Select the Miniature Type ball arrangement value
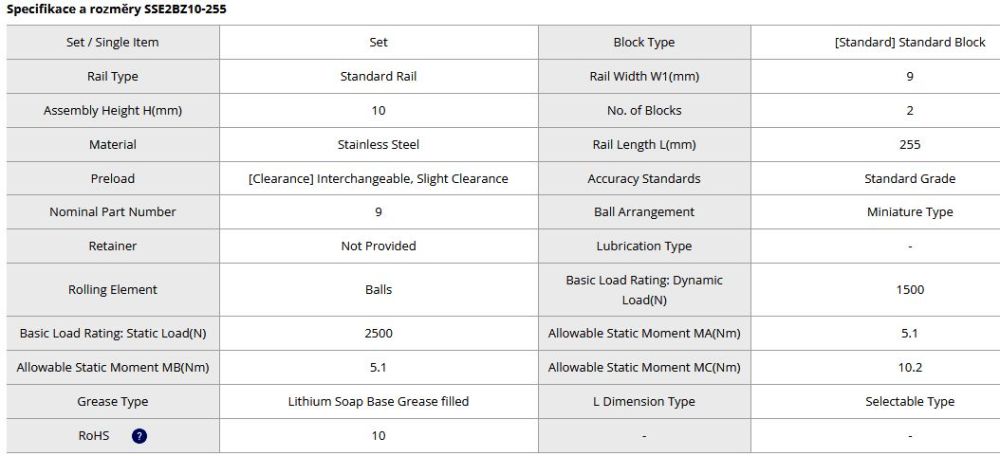The height and width of the screenshot is (456, 1000). [909, 212]
